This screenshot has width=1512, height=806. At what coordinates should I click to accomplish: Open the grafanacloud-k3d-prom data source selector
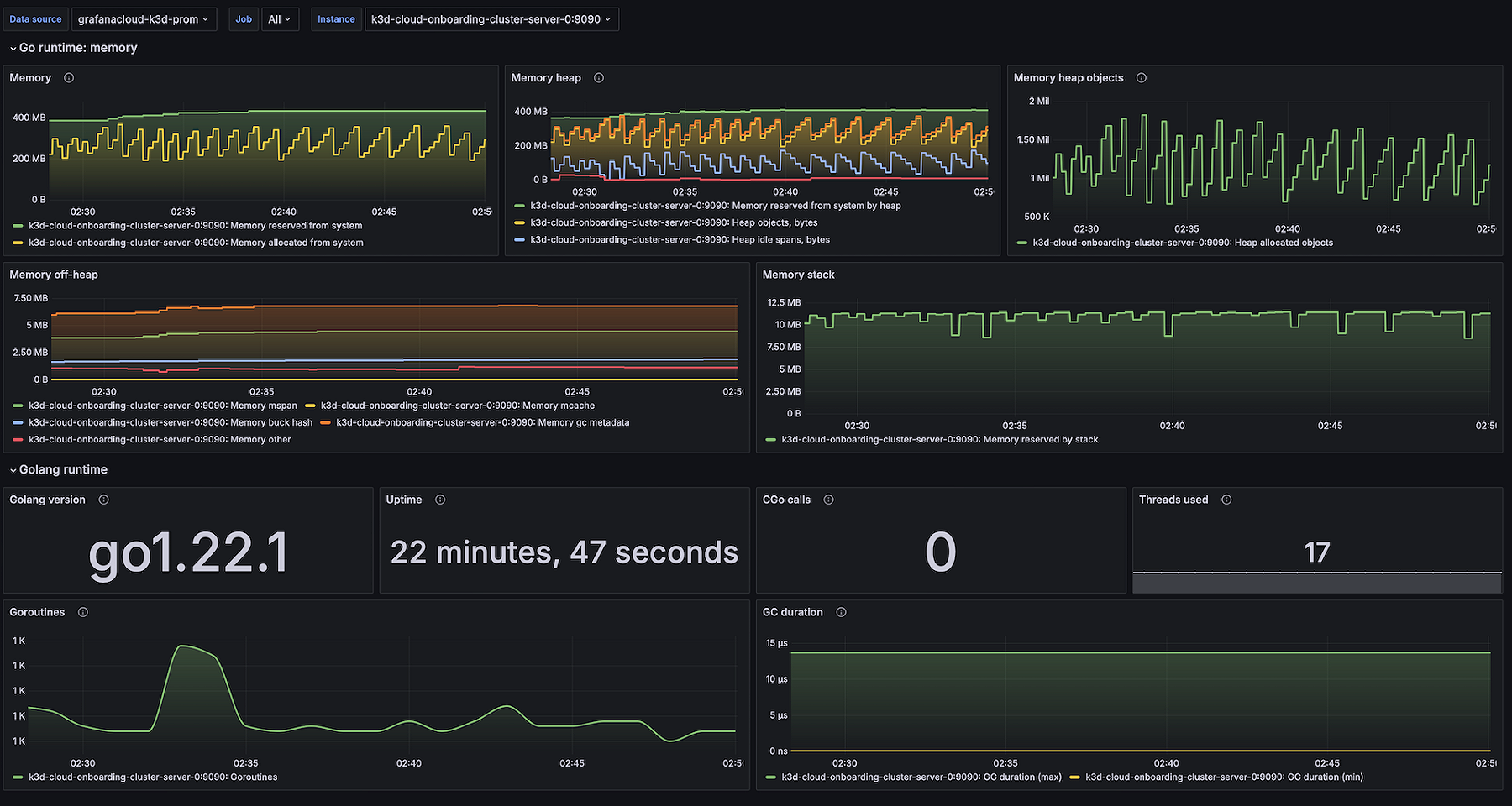pos(143,18)
